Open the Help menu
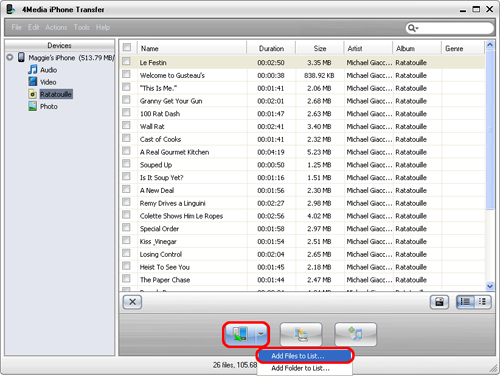 (103, 27)
